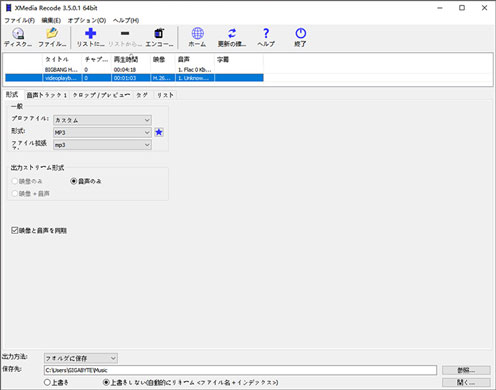Open the disc via the ディスク toolbar icon
496x390 pixels.
point(18,37)
